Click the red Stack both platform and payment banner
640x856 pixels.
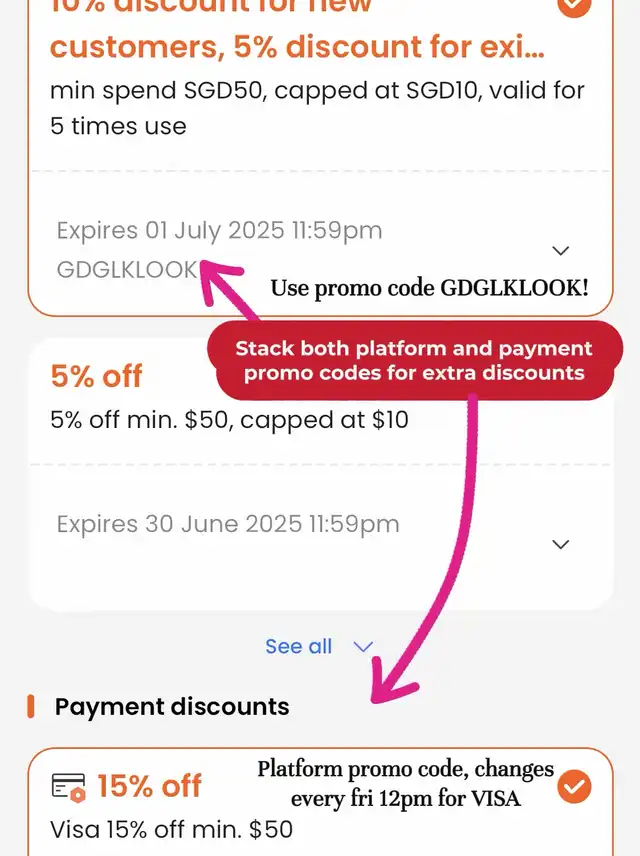[x=414, y=361]
